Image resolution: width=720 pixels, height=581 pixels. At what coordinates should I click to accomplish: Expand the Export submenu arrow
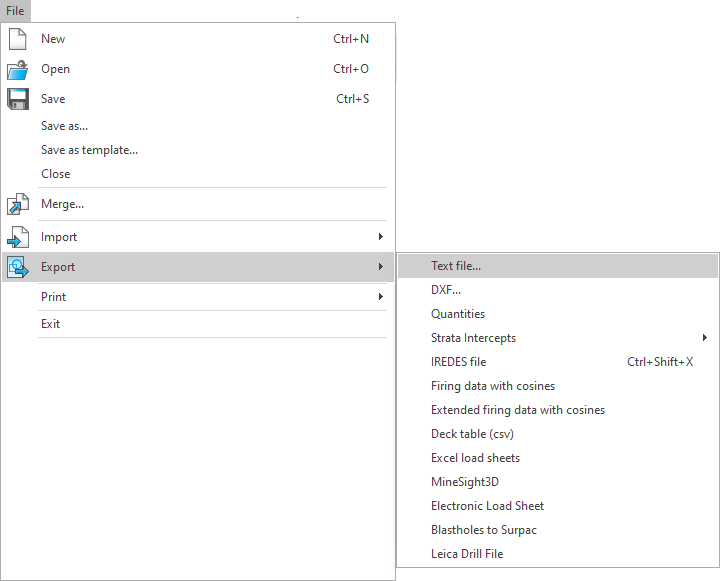(380, 266)
